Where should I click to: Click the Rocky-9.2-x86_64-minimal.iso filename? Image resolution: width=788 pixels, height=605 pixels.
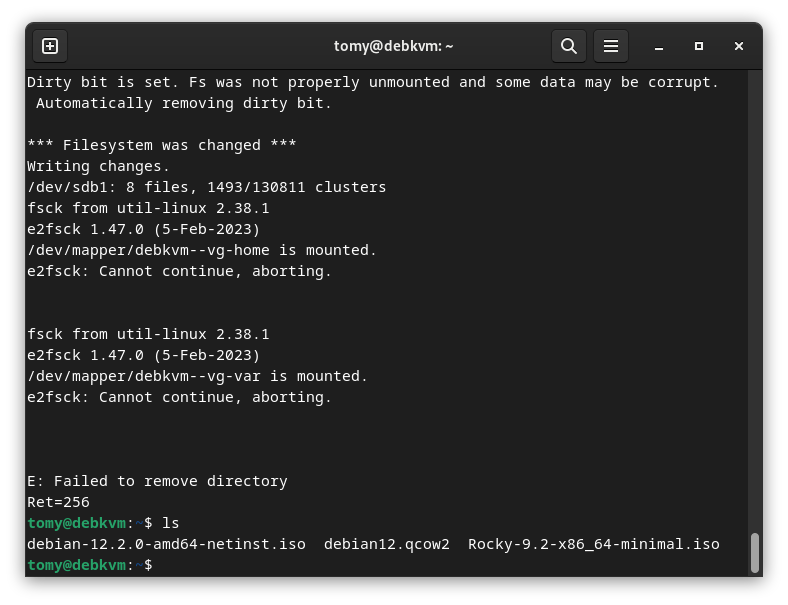(593, 544)
